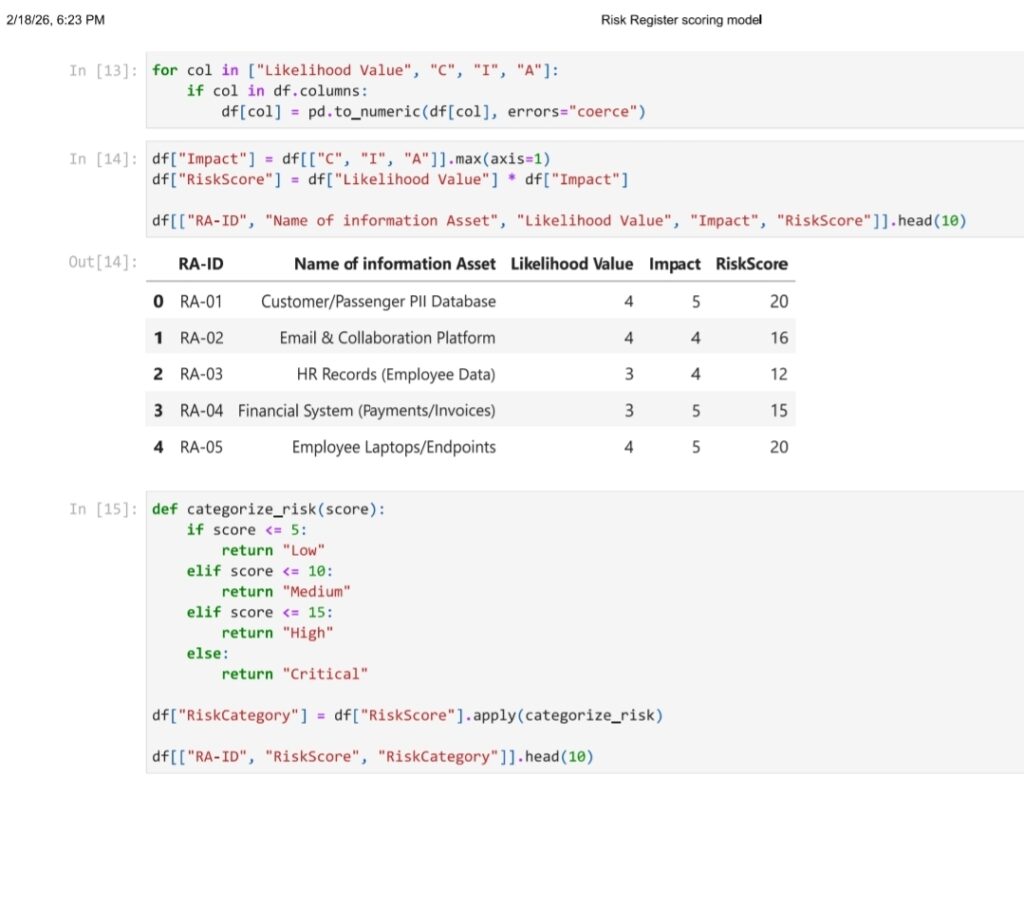The image size is (1024, 924).
Task: Select the Customer/Passenger PII Database row cell
Action: click(x=378, y=301)
